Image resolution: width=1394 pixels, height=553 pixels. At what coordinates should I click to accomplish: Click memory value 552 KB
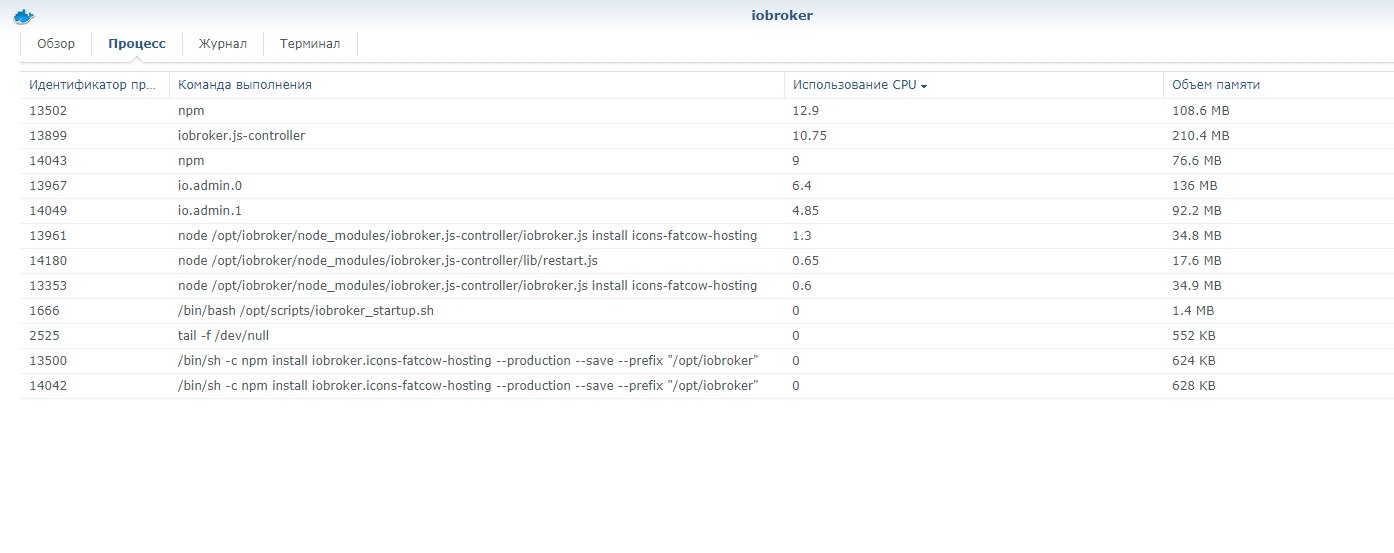pos(1193,335)
